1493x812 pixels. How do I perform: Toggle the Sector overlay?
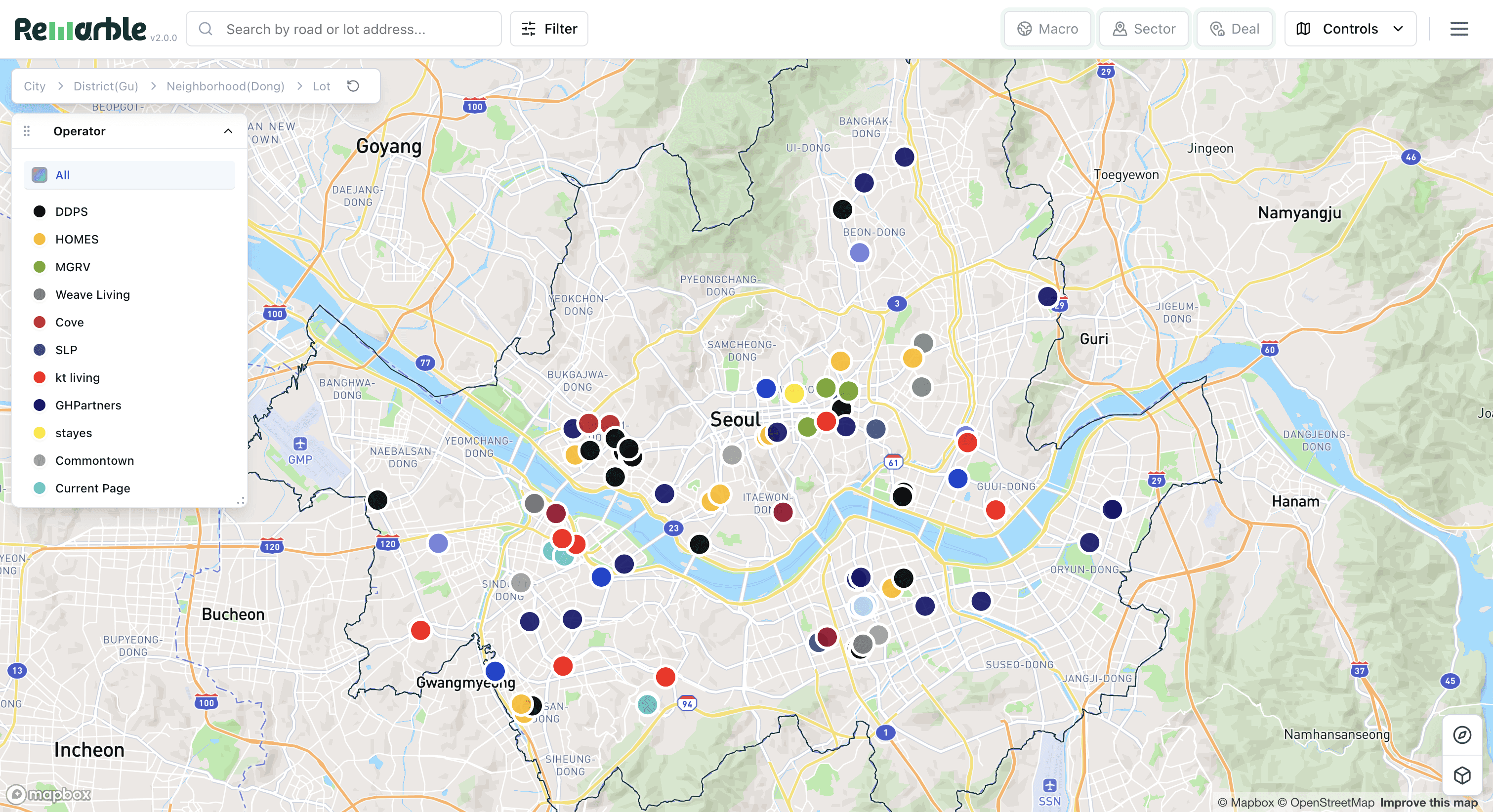[1144, 29]
